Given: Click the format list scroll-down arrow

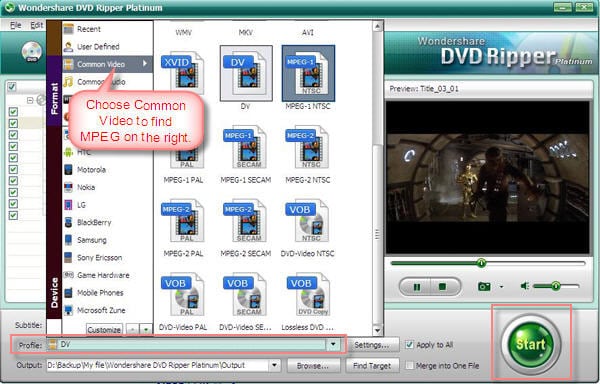Looking at the screenshot, I should click(377, 330).
